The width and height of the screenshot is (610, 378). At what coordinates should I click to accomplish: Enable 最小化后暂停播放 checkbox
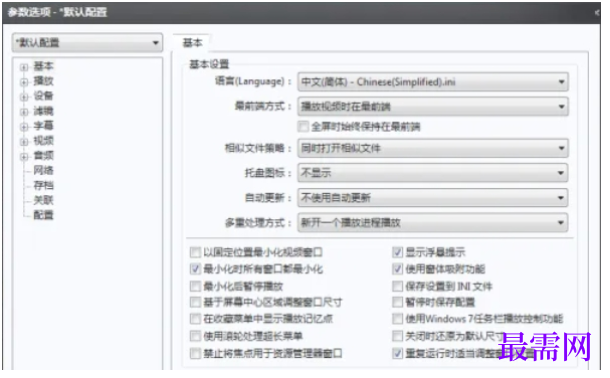[195, 287]
